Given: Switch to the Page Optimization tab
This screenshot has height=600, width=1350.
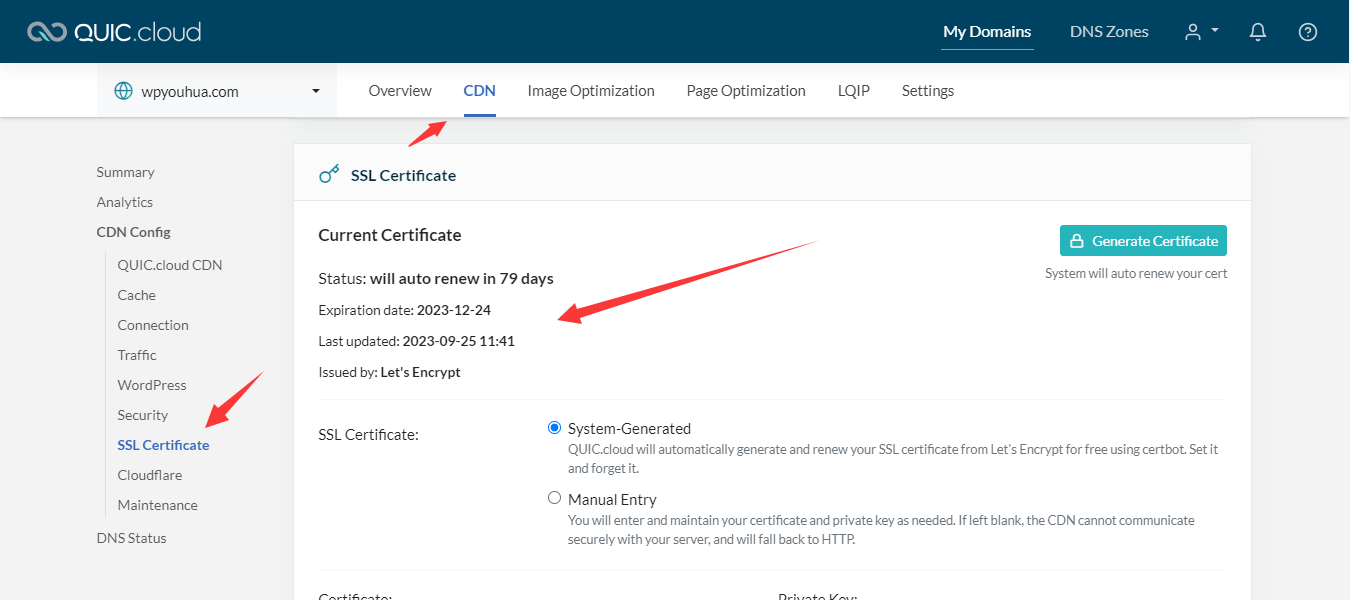Looking at the screenshot, I should pyautogui.click(x=746, y=91).
